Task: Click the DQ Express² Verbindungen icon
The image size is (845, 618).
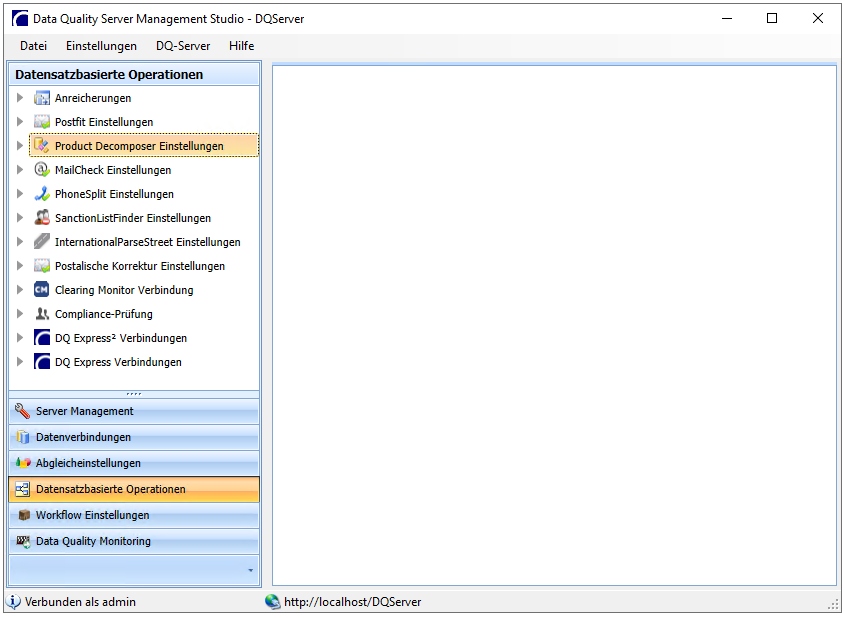Action: pyautogui.click(x=41, y=337)
